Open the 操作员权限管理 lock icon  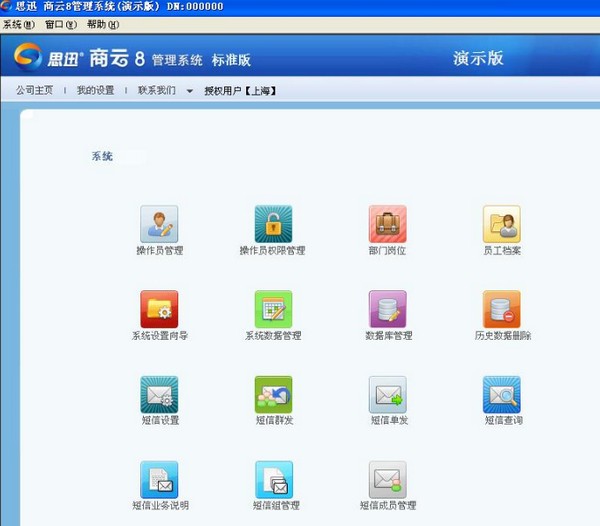(x=273, y=224)
